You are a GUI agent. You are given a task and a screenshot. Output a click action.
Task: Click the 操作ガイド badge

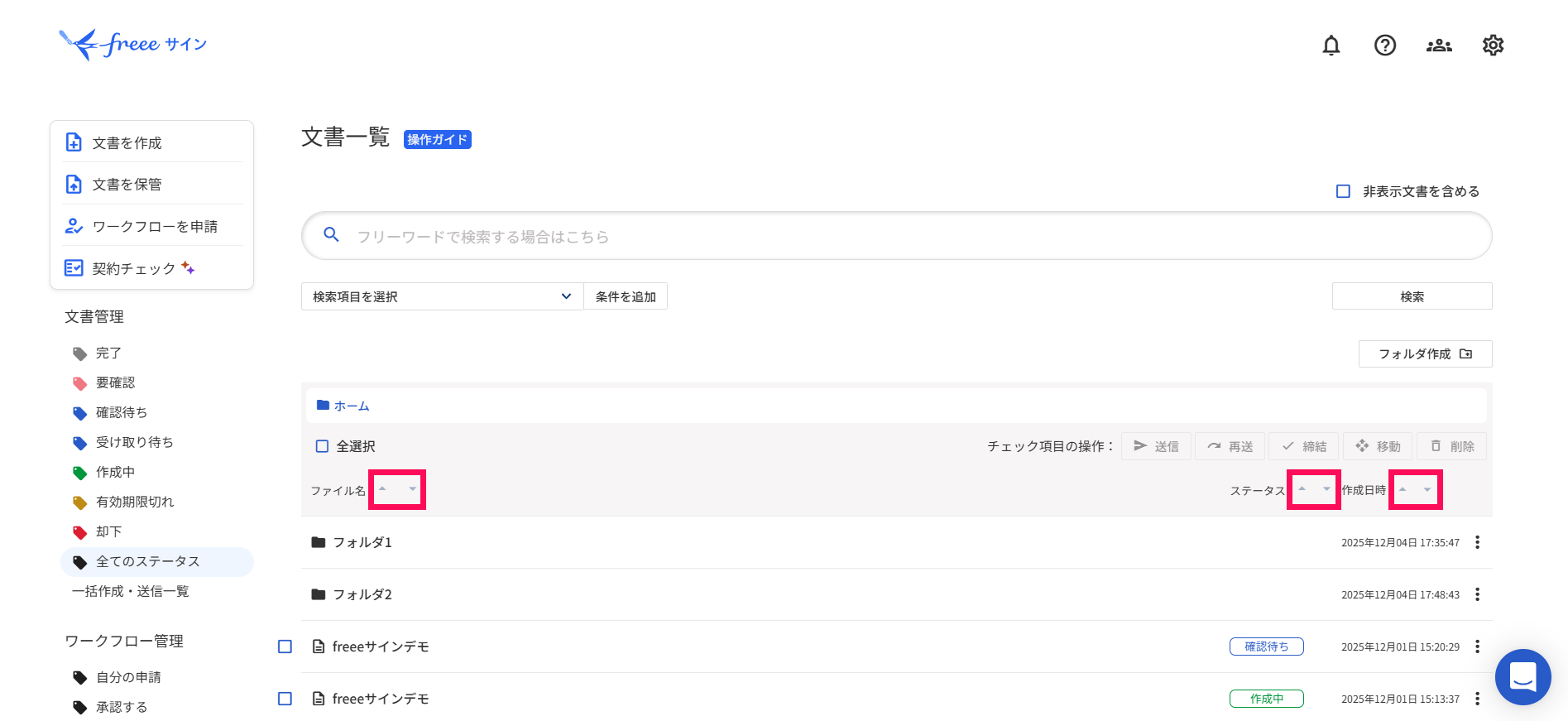(437, 140)
